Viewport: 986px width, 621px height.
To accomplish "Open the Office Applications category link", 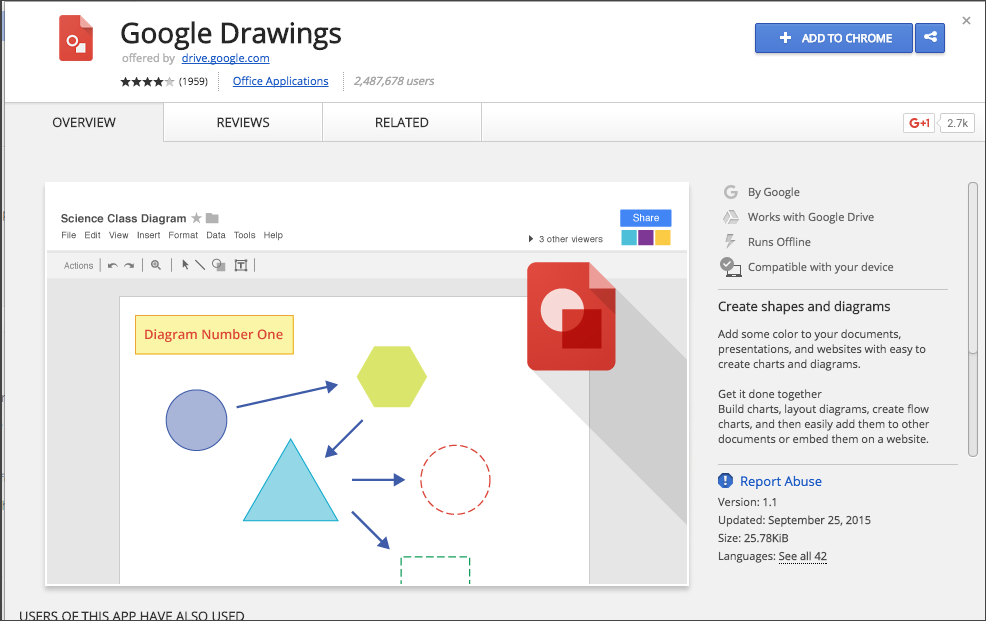I will pyautogui.click(x=280, y=81).
